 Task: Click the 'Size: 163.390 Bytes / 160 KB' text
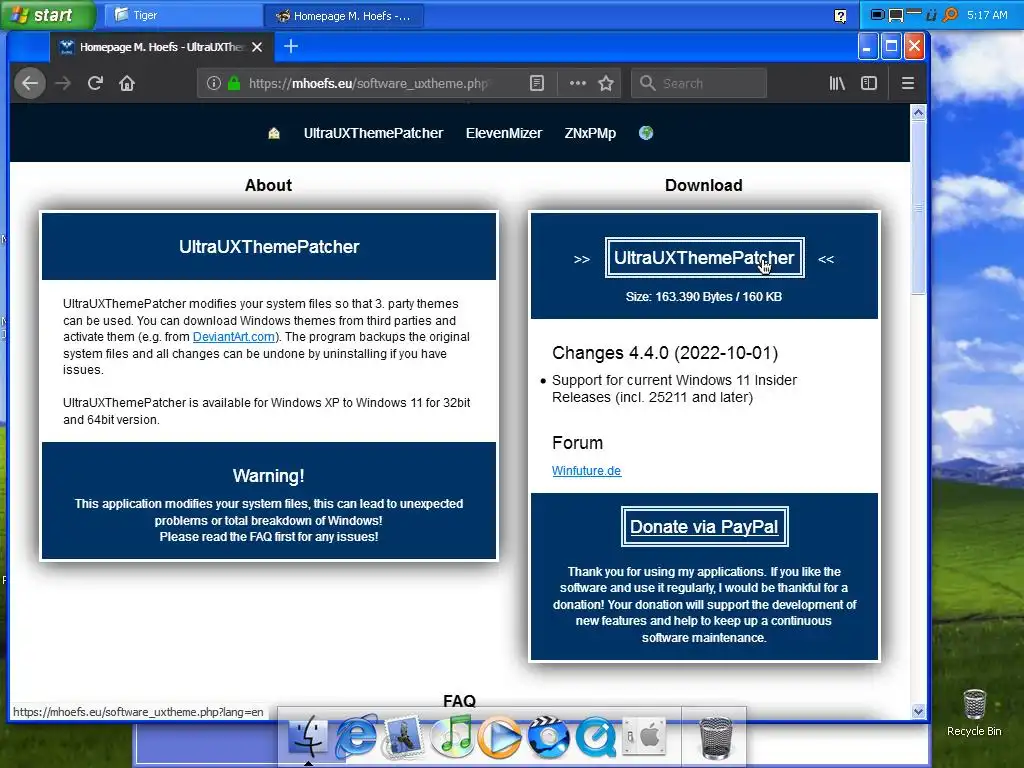[703, 296]
